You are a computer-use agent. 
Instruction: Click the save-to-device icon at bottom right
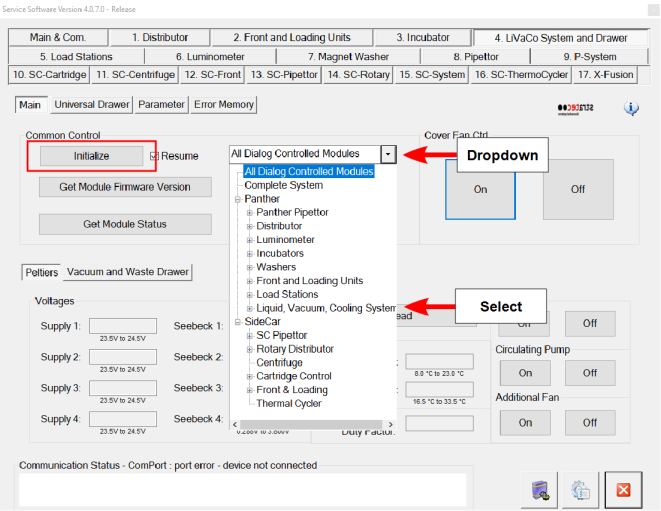tap(541, 490)
